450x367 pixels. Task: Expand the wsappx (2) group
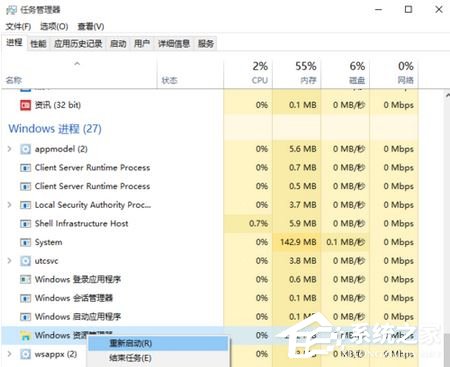pyautogui.click(x=10, y=354)
